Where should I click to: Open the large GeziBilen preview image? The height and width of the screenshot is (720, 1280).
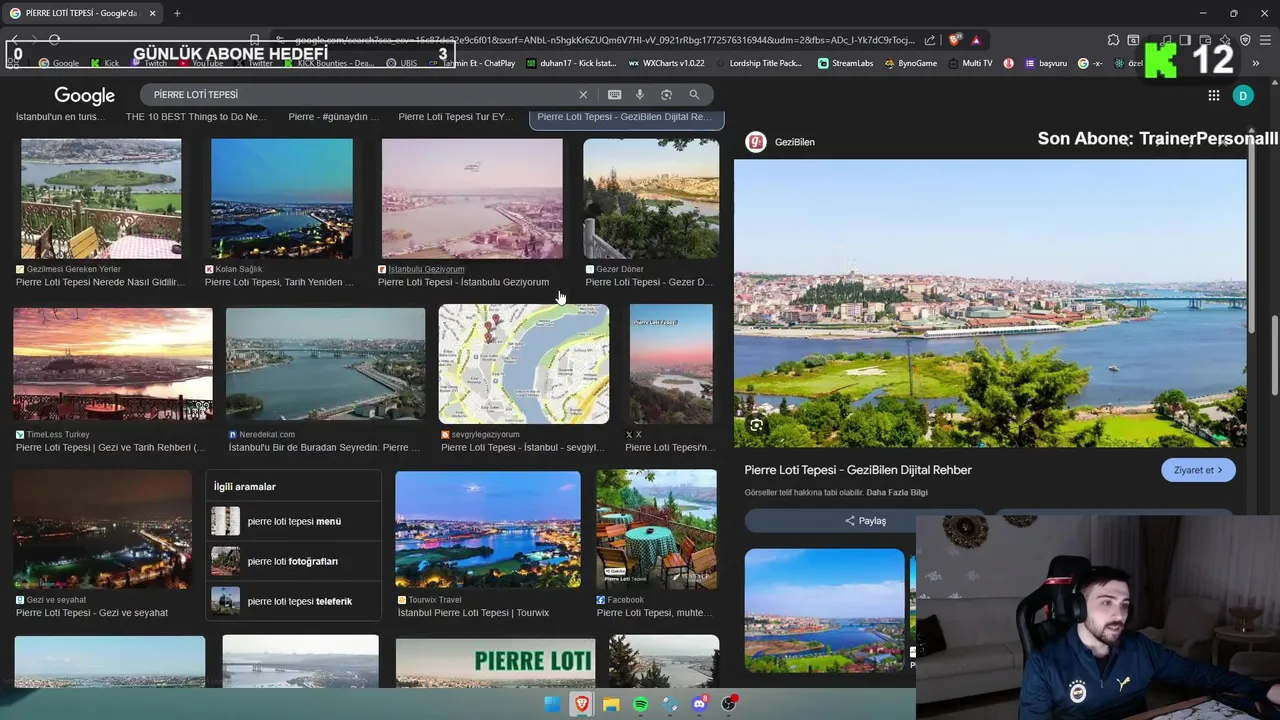pos(990,303)
